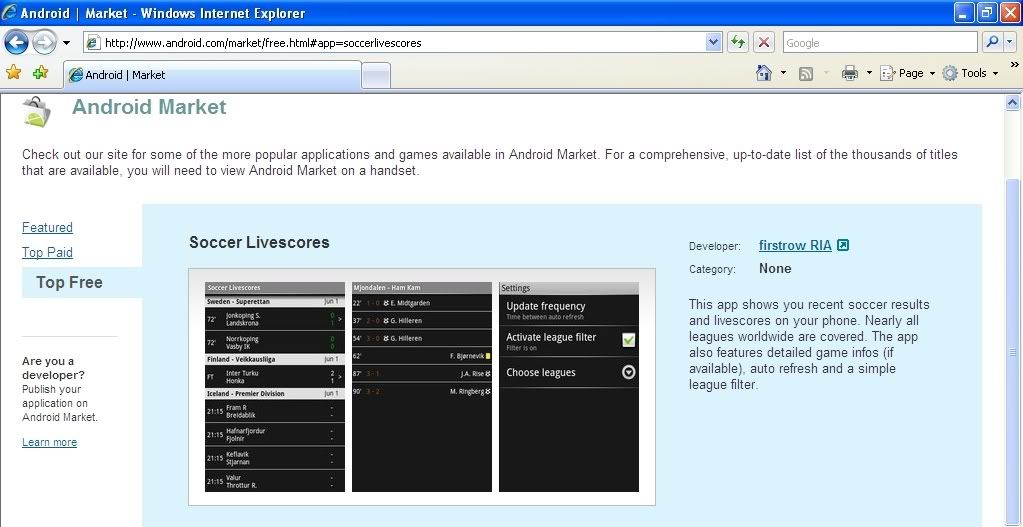
Task: Click the Sweden - Superettan league header
Action: (x=275, y=301)
